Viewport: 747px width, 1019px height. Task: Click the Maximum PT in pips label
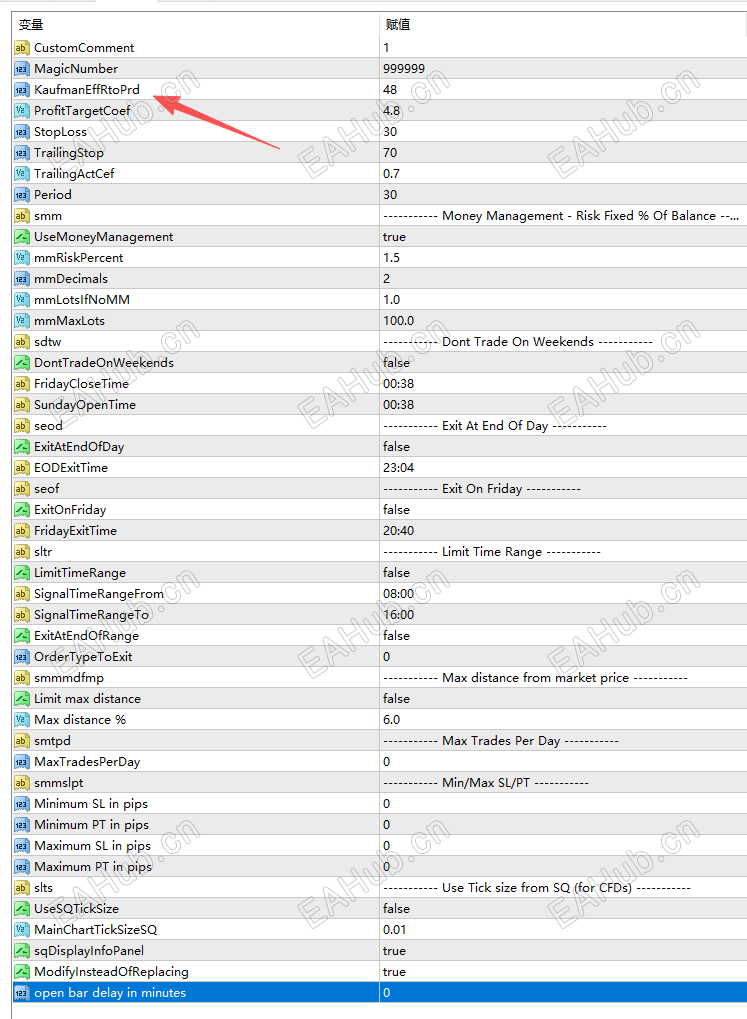(93, 867)
